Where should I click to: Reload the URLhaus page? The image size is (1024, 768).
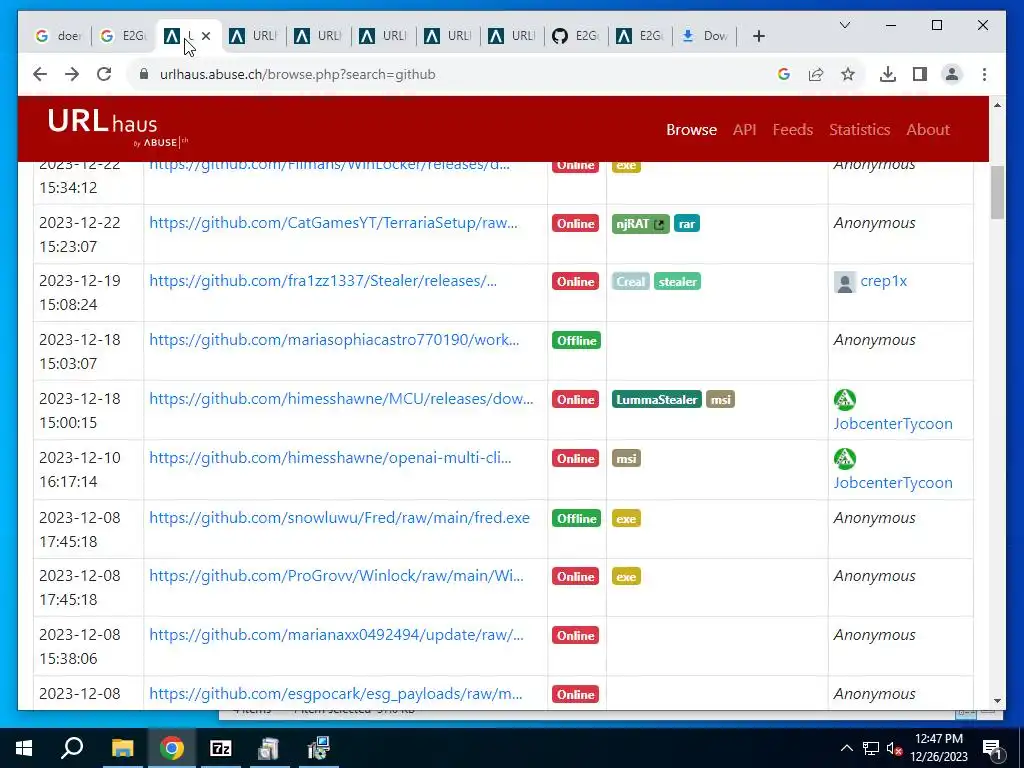pos(104,74)
